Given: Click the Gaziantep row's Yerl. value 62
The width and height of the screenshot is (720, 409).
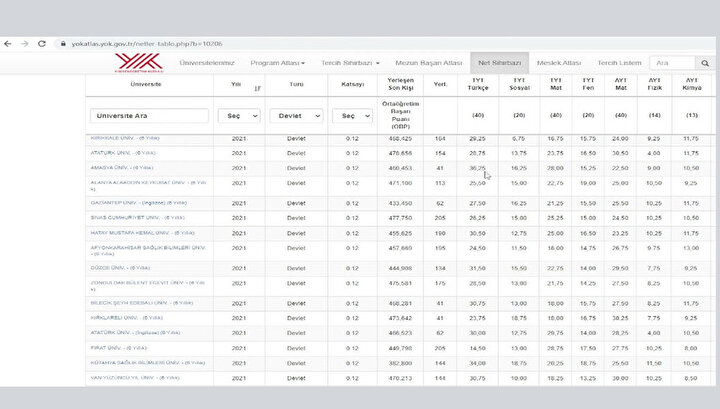Looking at the screenshot, I should coord(440,203).
